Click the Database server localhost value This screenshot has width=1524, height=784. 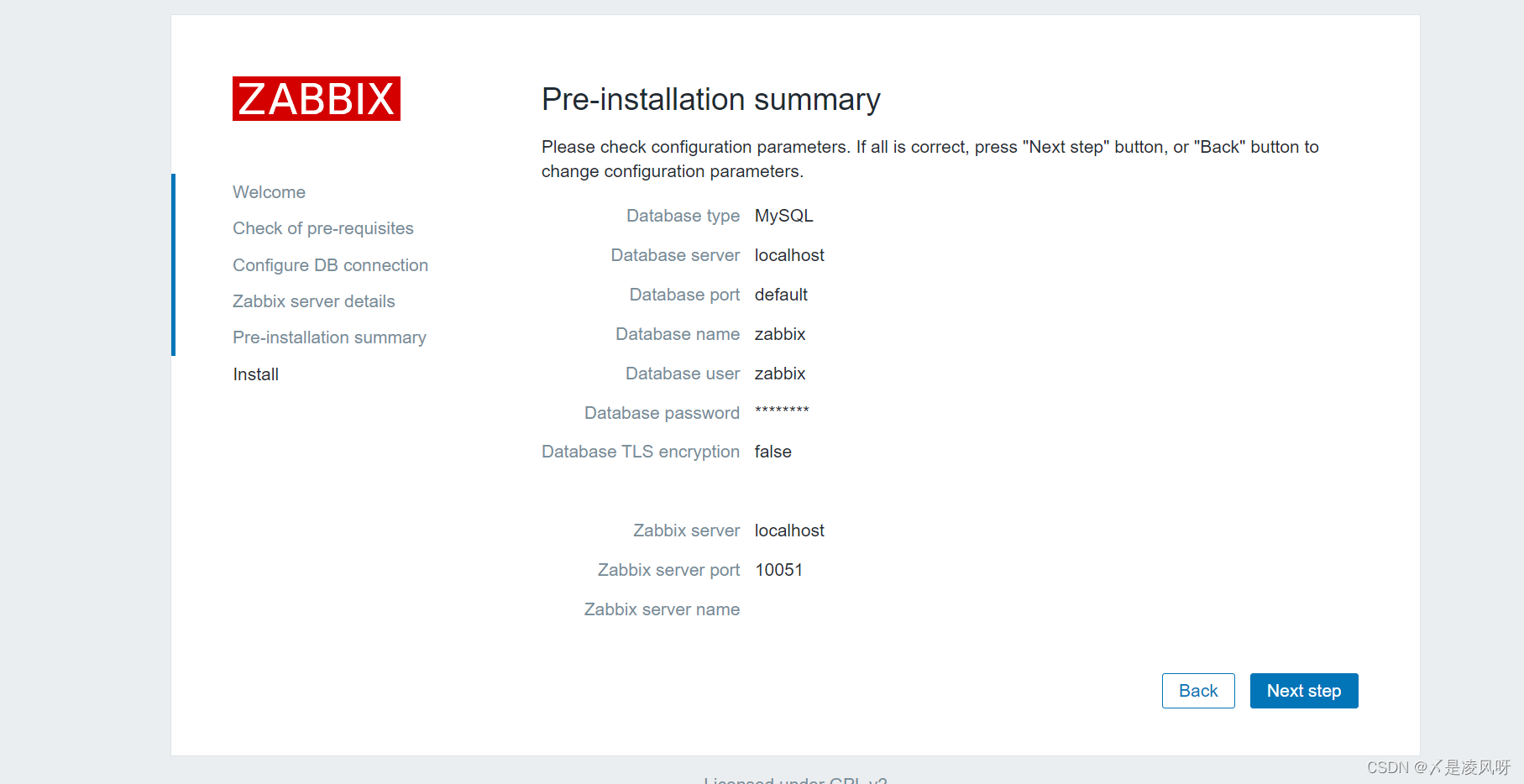[789, 255]
